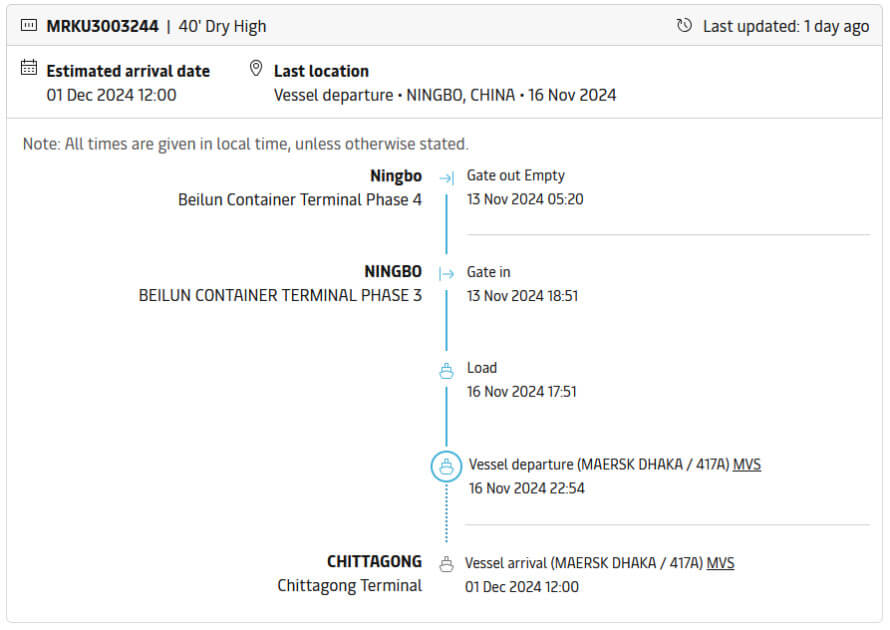Click the Last location heading

click(321, 71)
